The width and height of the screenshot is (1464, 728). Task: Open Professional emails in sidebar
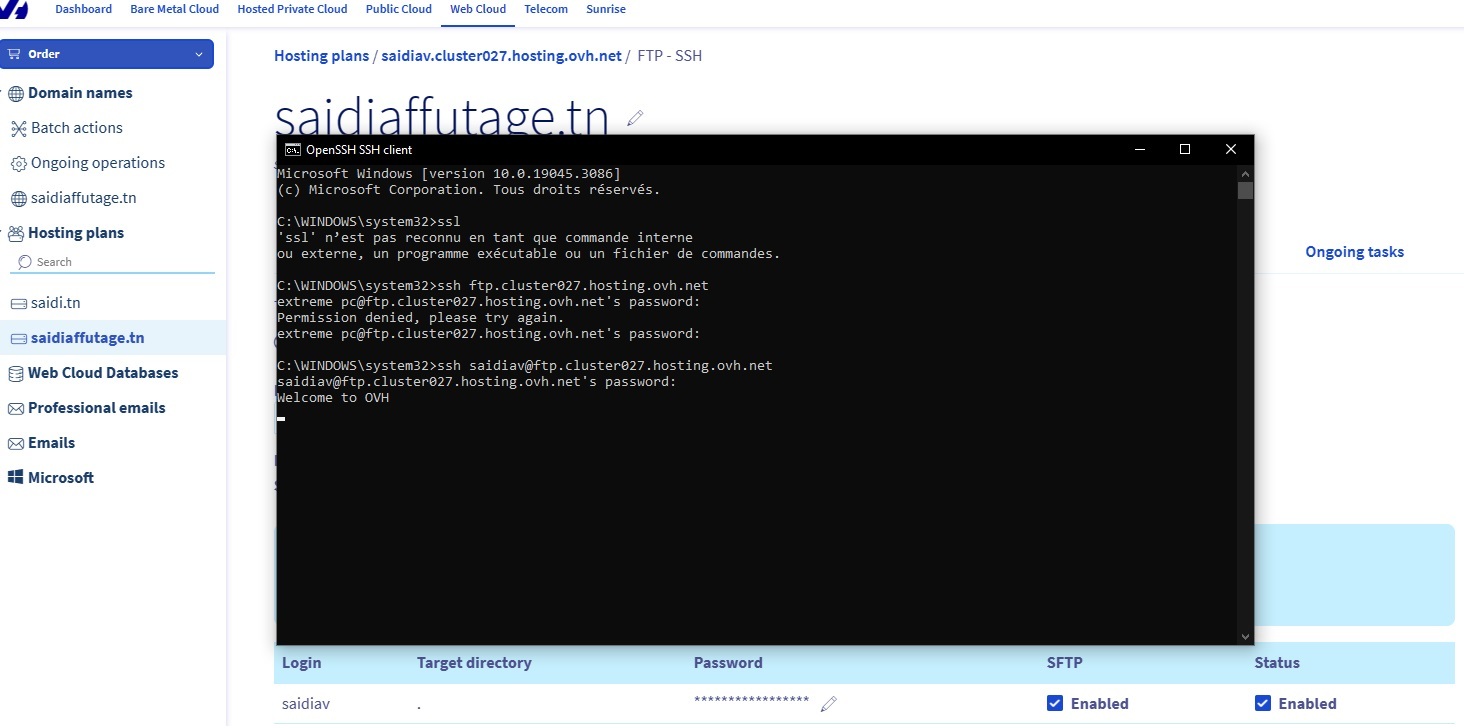pyautogui.click(x=96, y=408)
